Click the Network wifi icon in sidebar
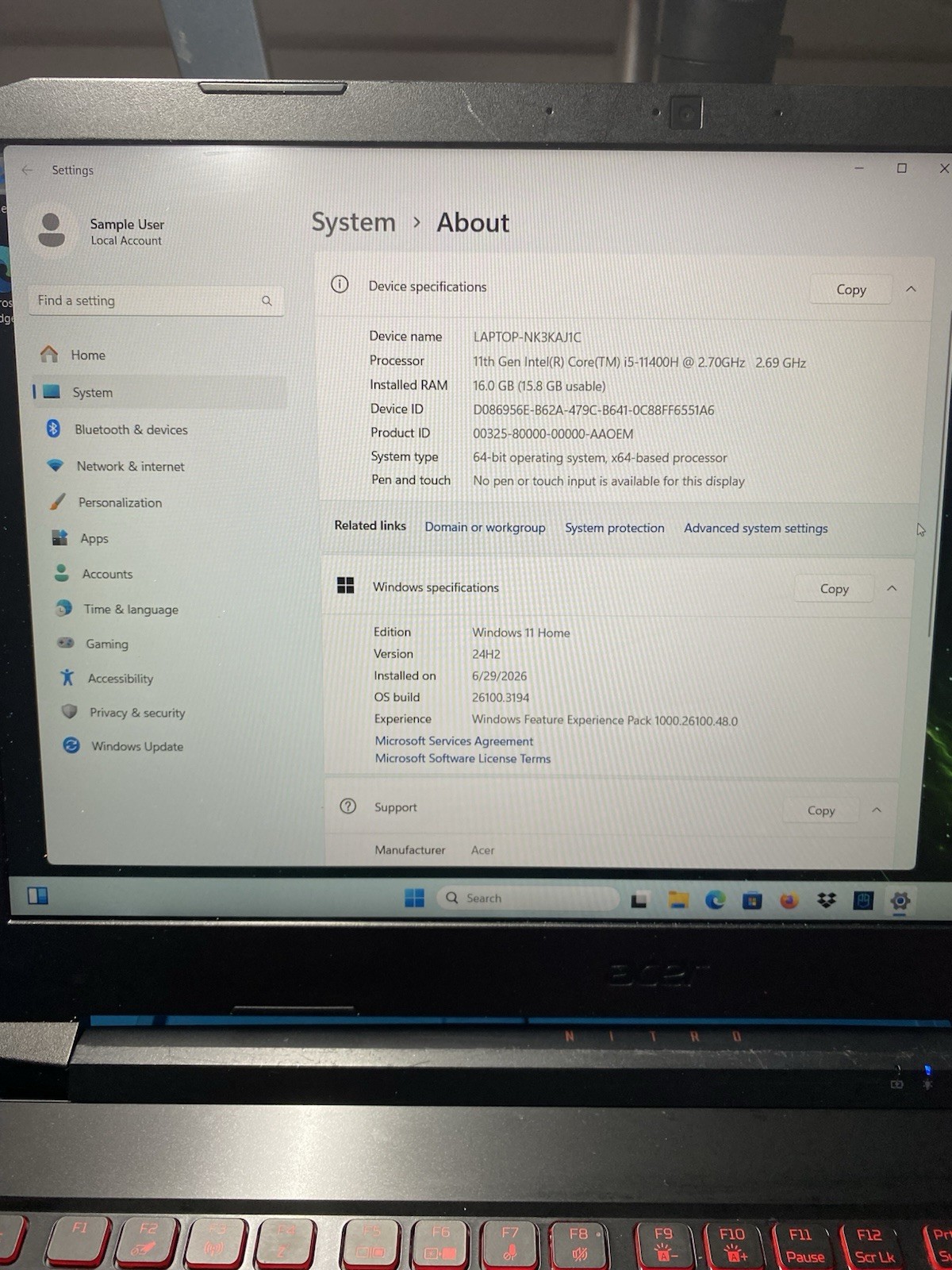 tap(55, 465)
